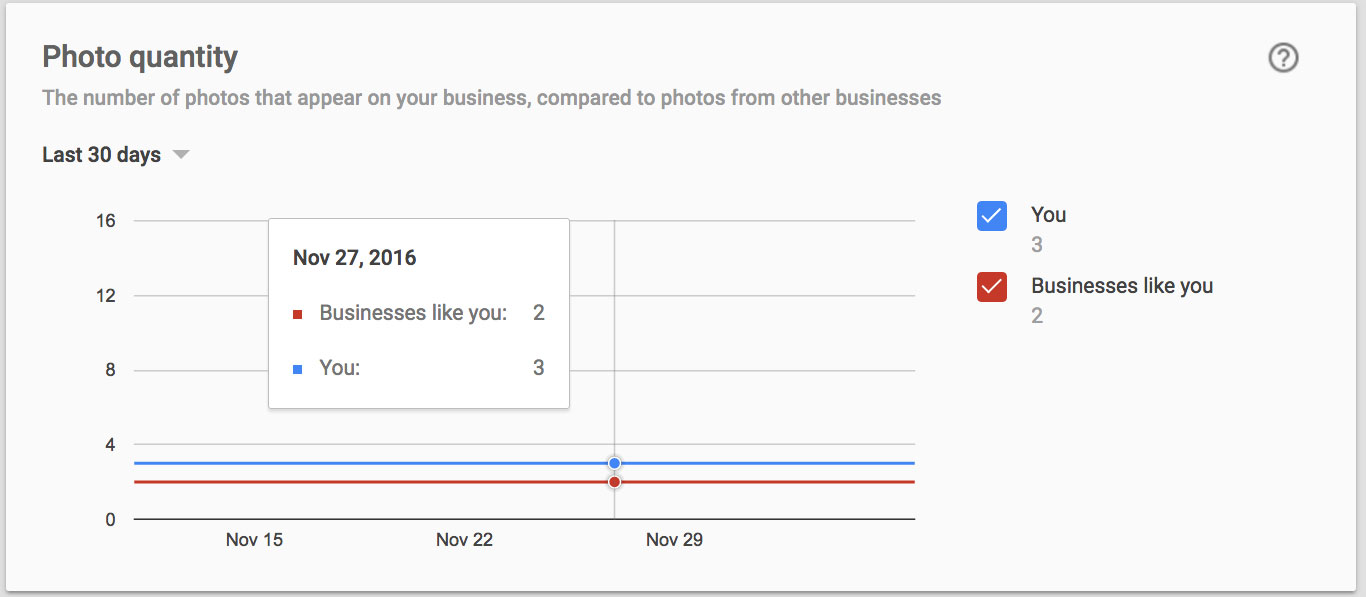Click the 16 value on the y-axis
This screenshot has height=597, width=1366.
pyautogui.click(x=105, y=221)
